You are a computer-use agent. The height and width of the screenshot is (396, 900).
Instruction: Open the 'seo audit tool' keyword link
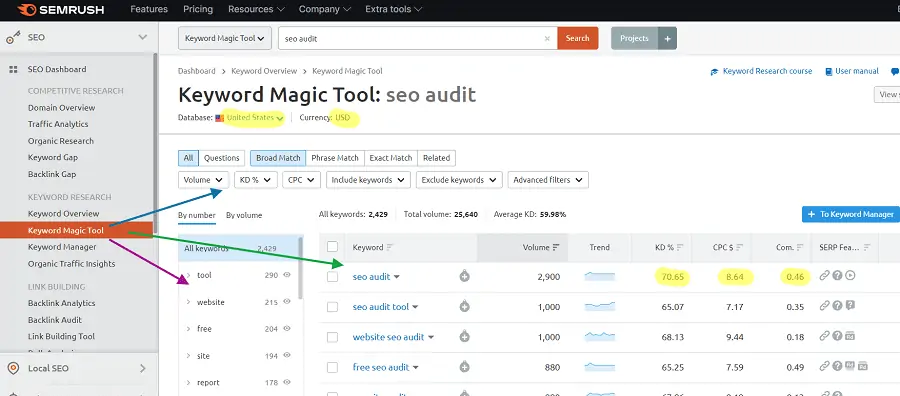point(381,307)
